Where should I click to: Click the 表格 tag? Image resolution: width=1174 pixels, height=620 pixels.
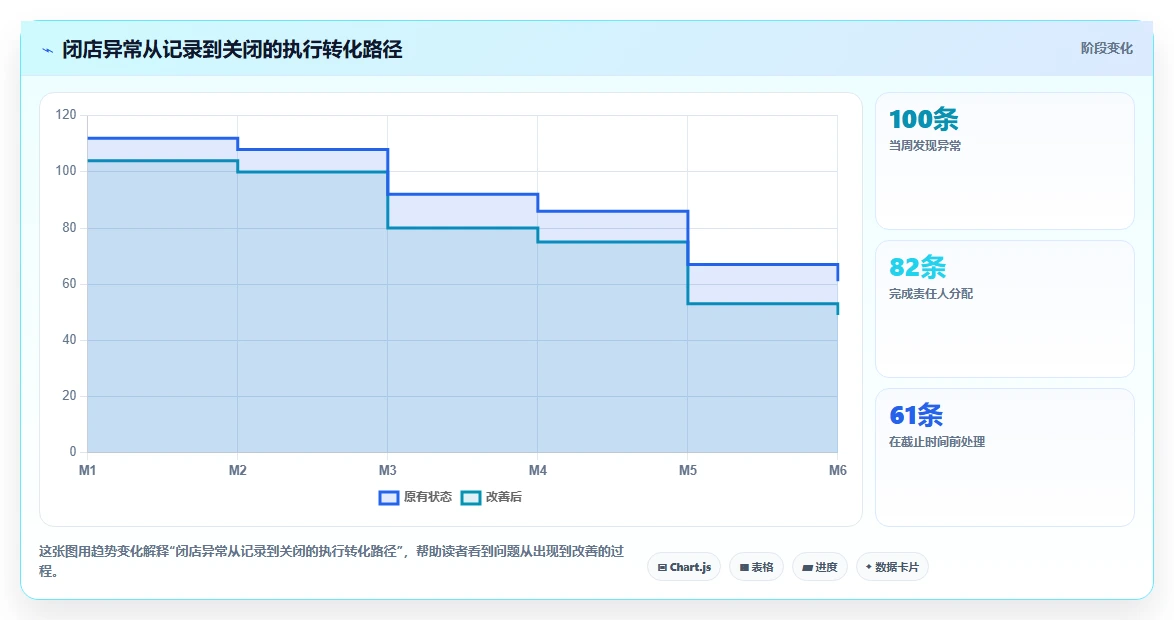(x=756, y=567)
